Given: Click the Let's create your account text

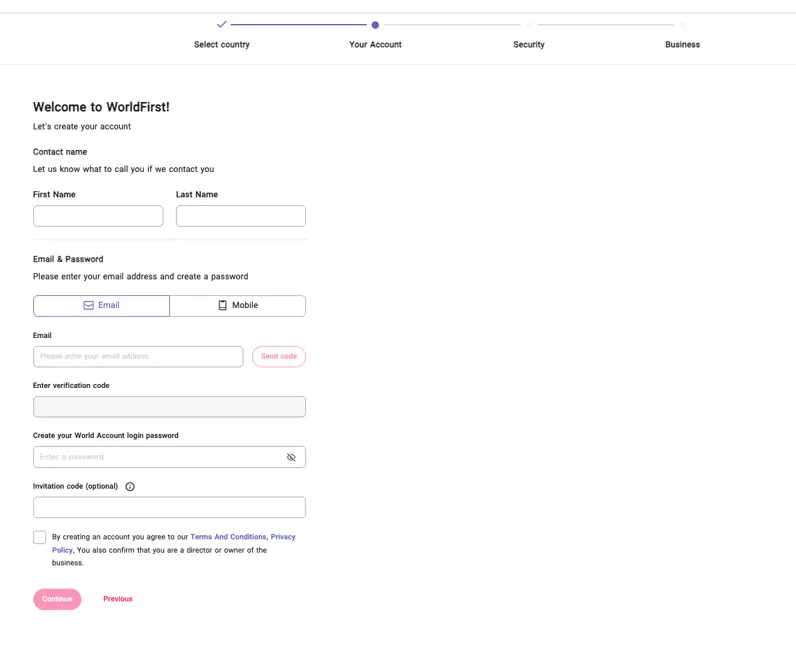Looking at the screenshot, I should (82, 126).
